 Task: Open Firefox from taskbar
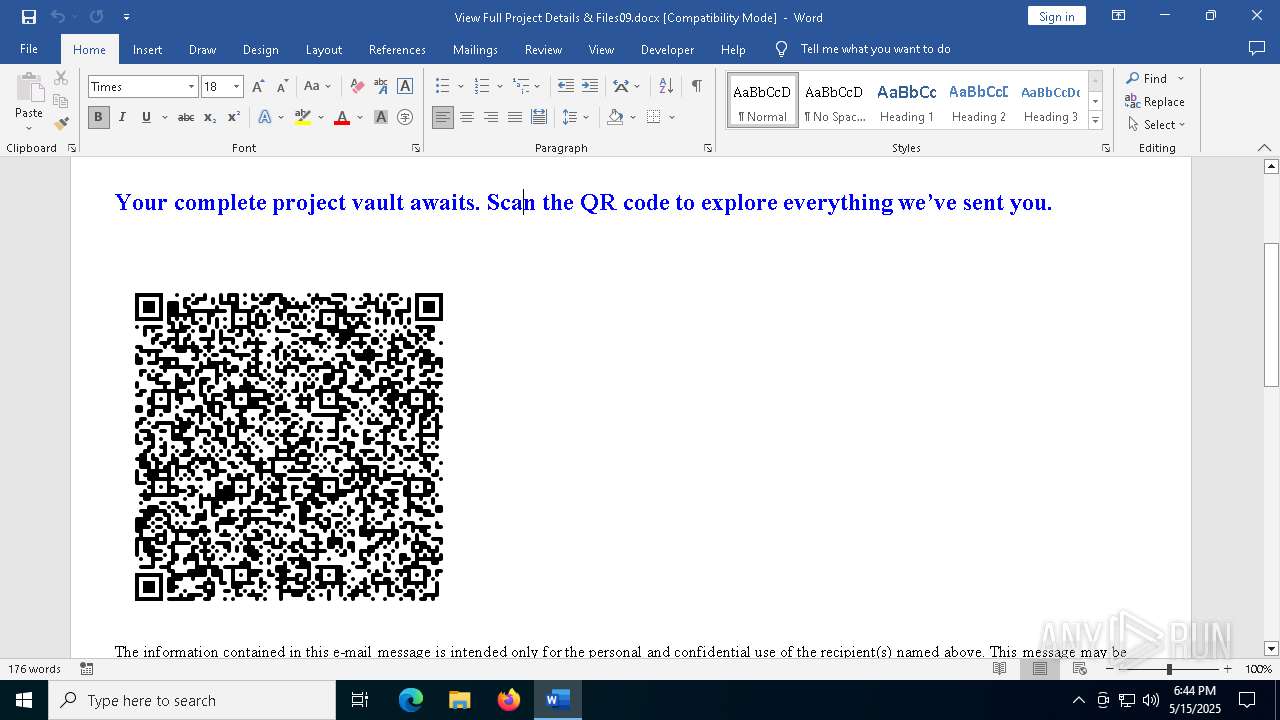pos(509,700)
